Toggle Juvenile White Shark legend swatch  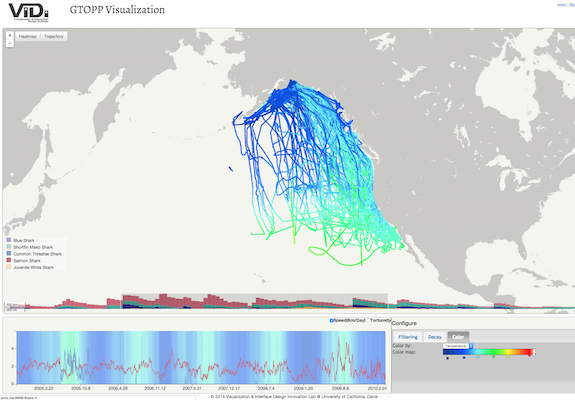[9, 267]
